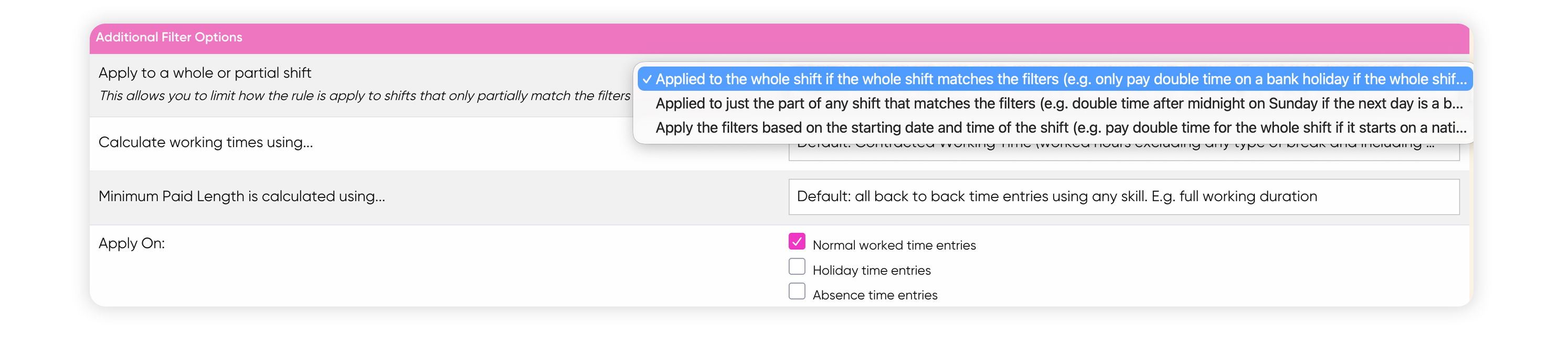1568x338 pixels.
Task: Tick the Absence time entries checkbox
Action: (796, 291)
